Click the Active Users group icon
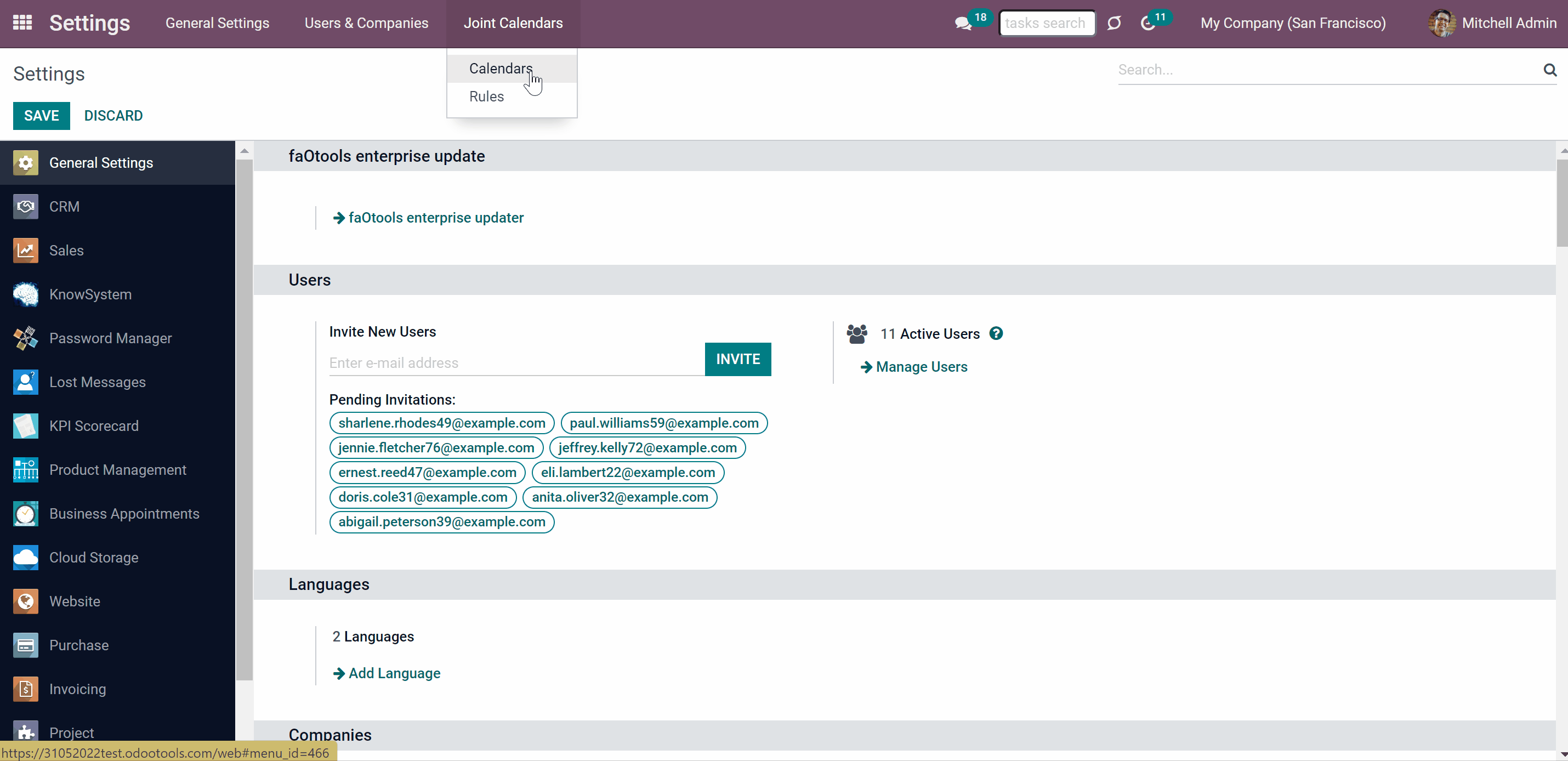Viewport: 1568px width, 761px height. (x=856, y=333)
